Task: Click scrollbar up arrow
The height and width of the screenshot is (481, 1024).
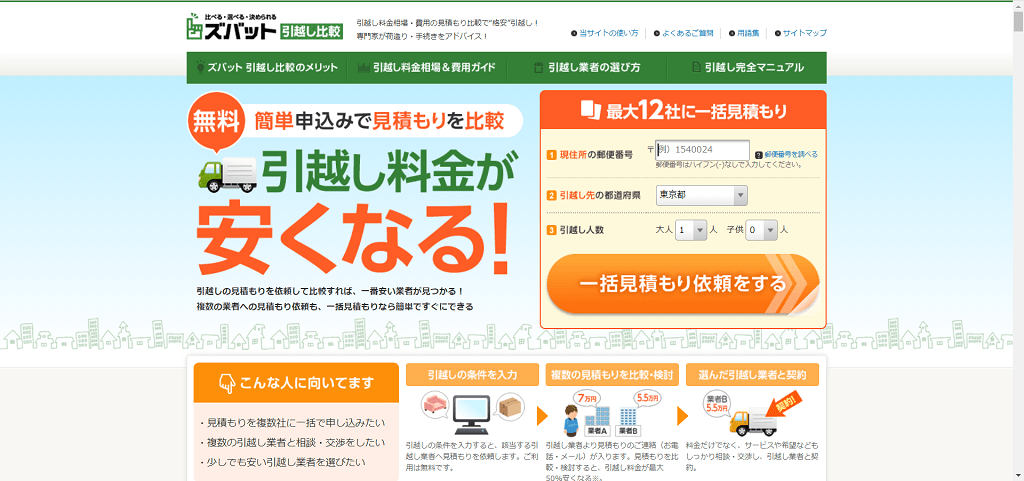Action: click(1018, 6)
